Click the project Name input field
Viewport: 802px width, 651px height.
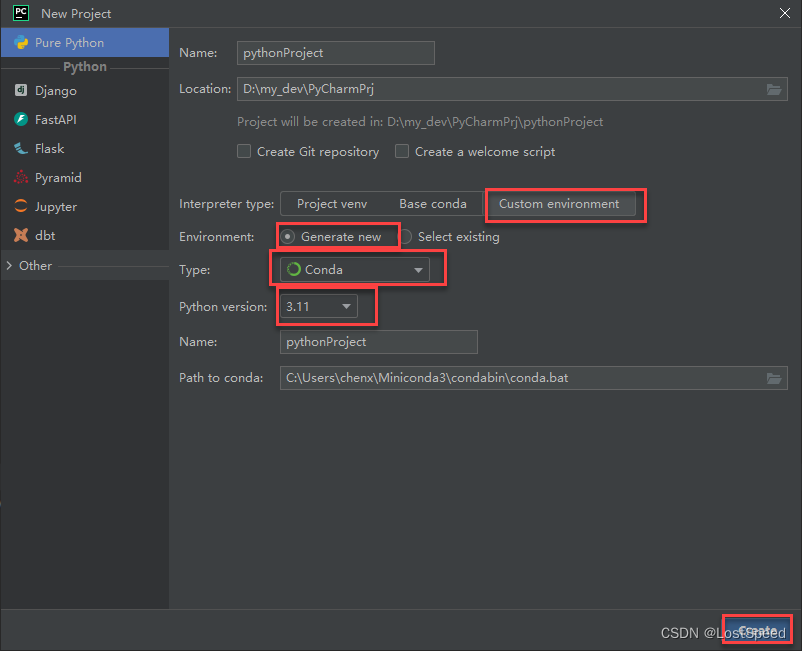pyautogui.click(x=335, y=52)
